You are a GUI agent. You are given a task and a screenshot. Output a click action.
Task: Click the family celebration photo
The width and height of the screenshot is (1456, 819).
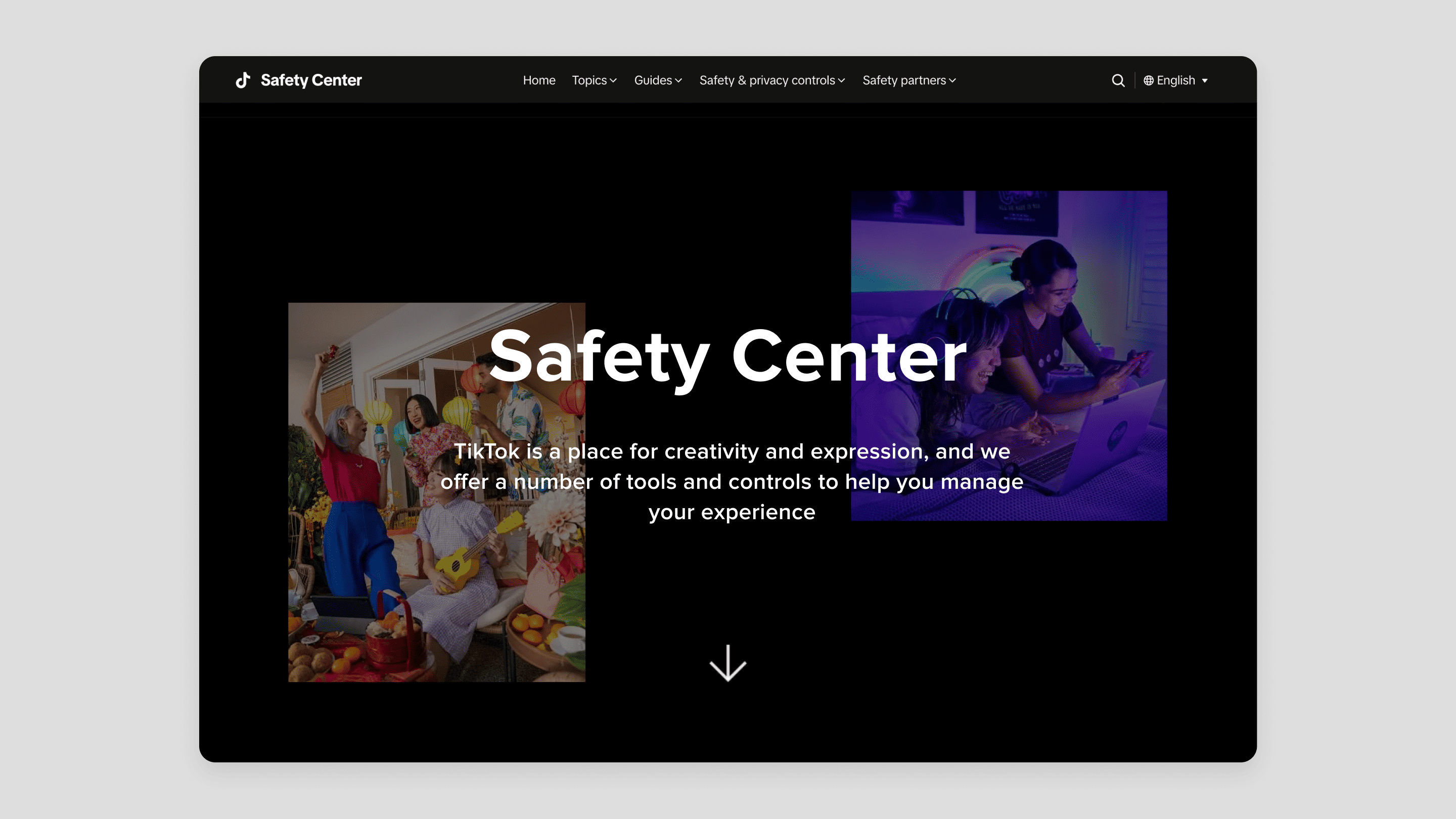coord(437,492)
